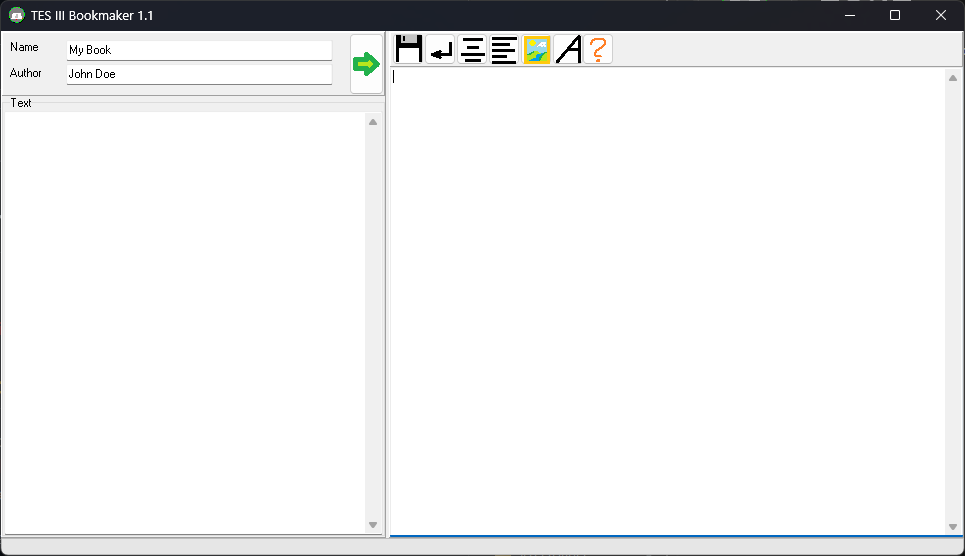Image resolution: width=965 pixels, height=556 pixels.
Task: Click inside the left Text area
Action: coord(185,323)
